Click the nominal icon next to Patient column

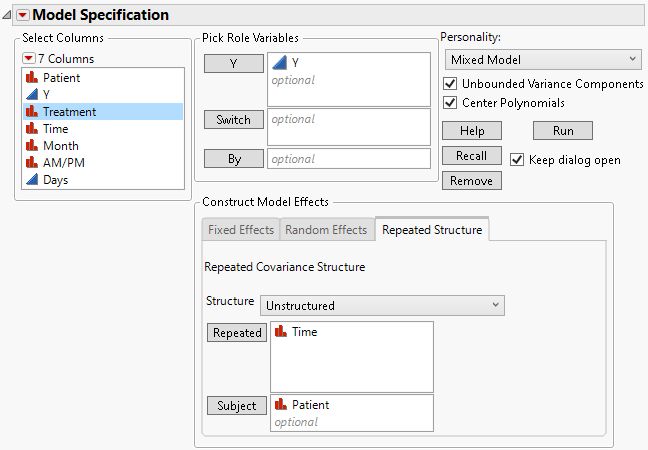click(x=31, y=77)
